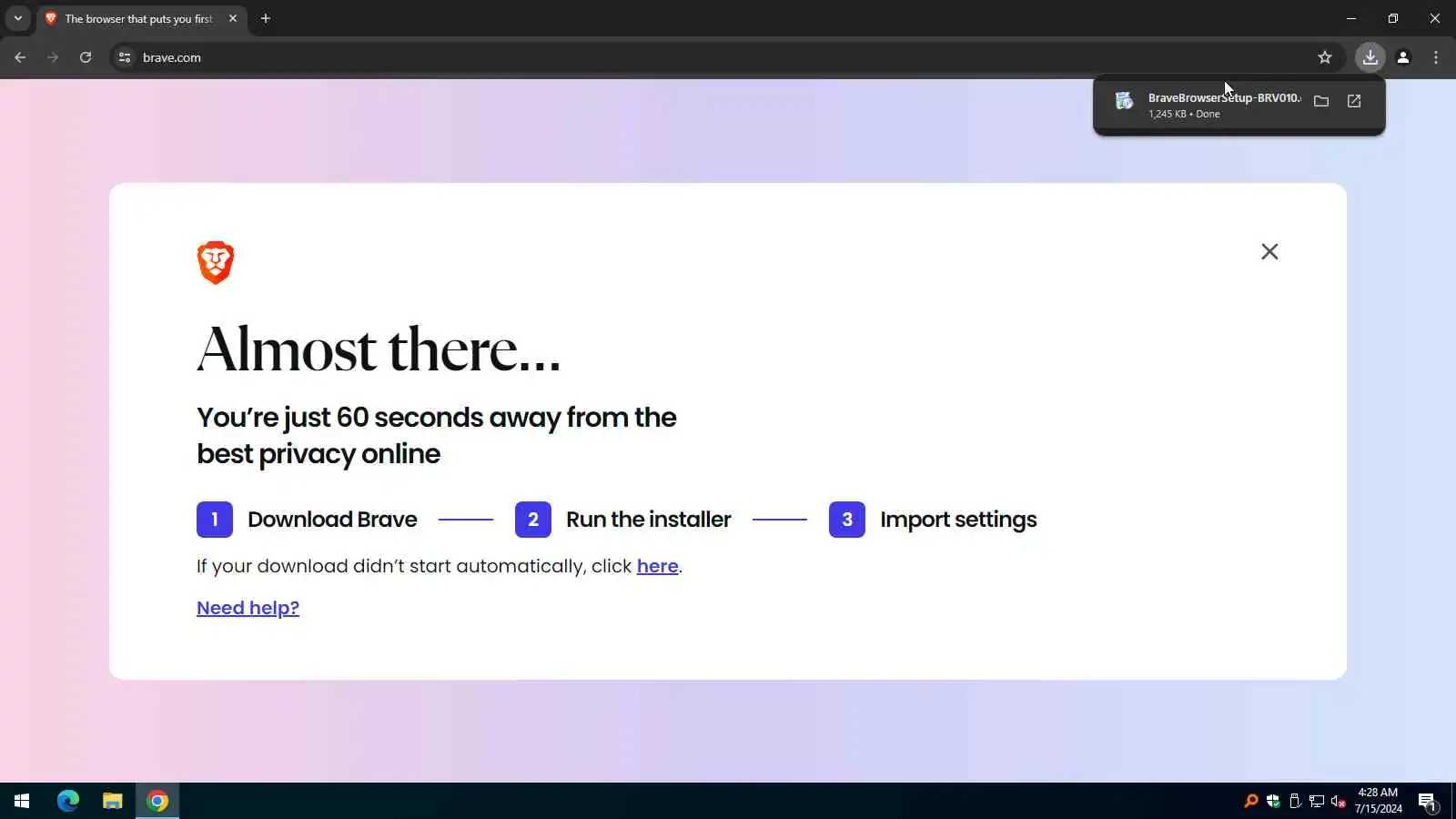Viewport: 1456px width, 819px height.
Task: Close the Almost there dialog
Action: point(1269,251)
